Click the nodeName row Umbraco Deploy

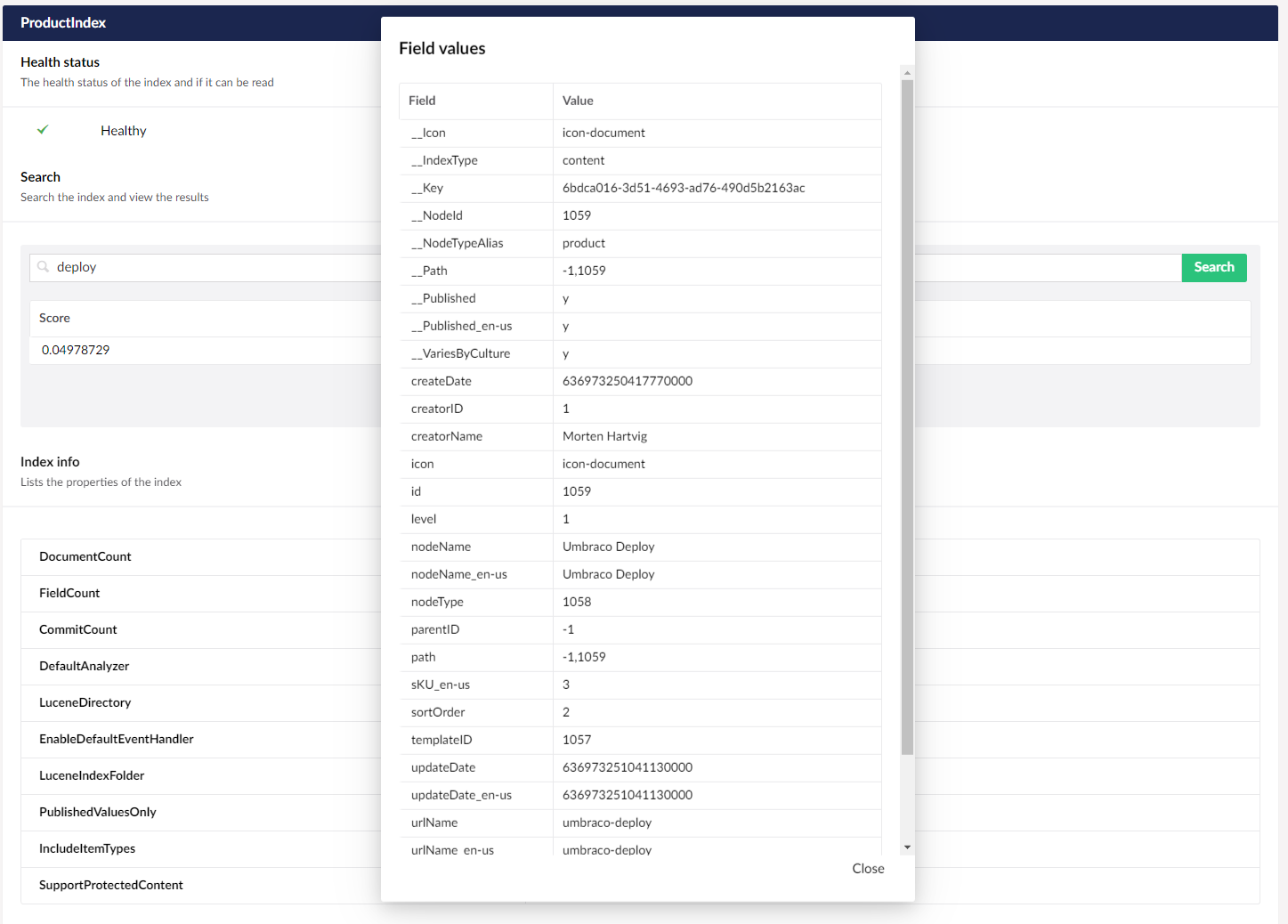tap(608, 547)
